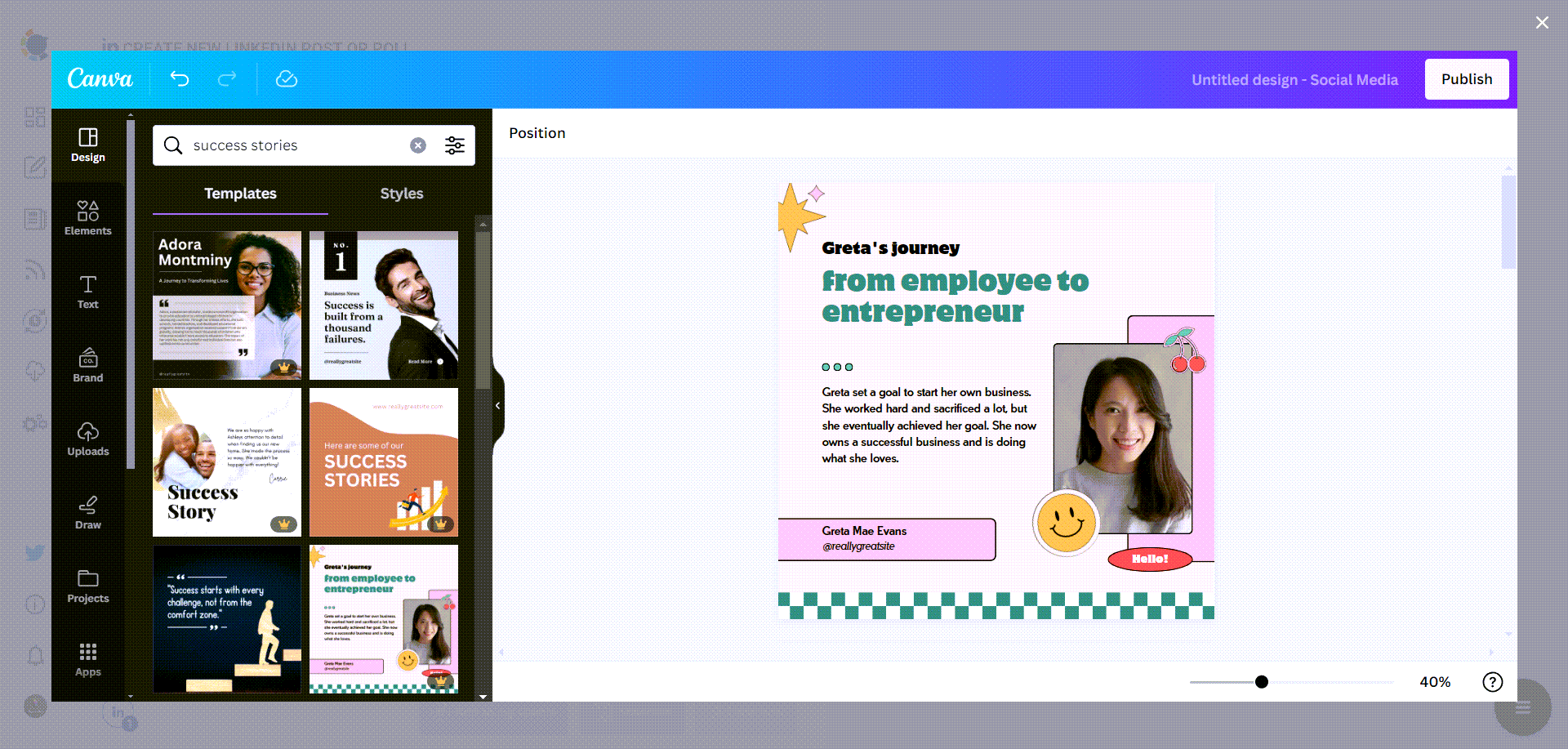Screen dimensions: 1568x749
Task: Open the help menu via question mark
Action: pos(1493,682)
